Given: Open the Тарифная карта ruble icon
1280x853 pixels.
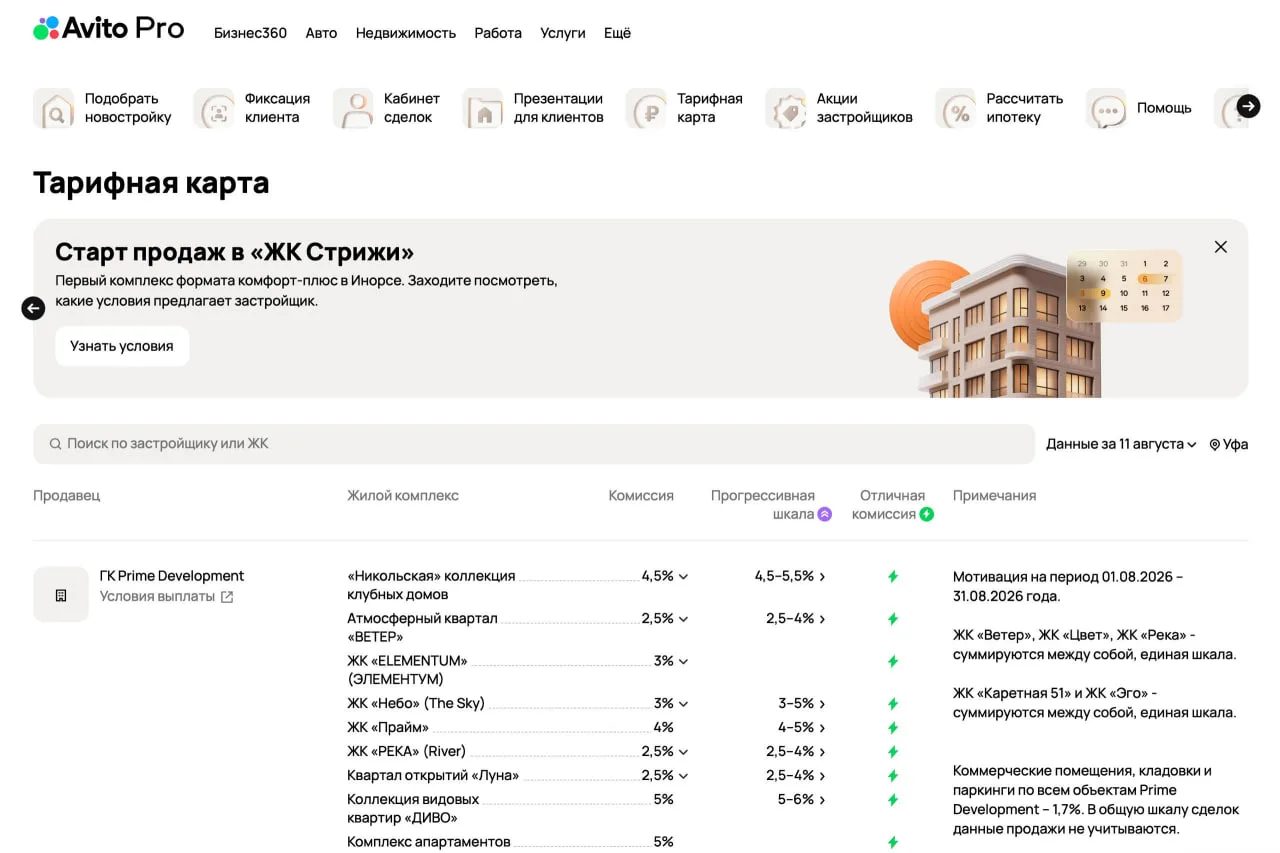Looking at the screenshot, I should coord(646,108).
